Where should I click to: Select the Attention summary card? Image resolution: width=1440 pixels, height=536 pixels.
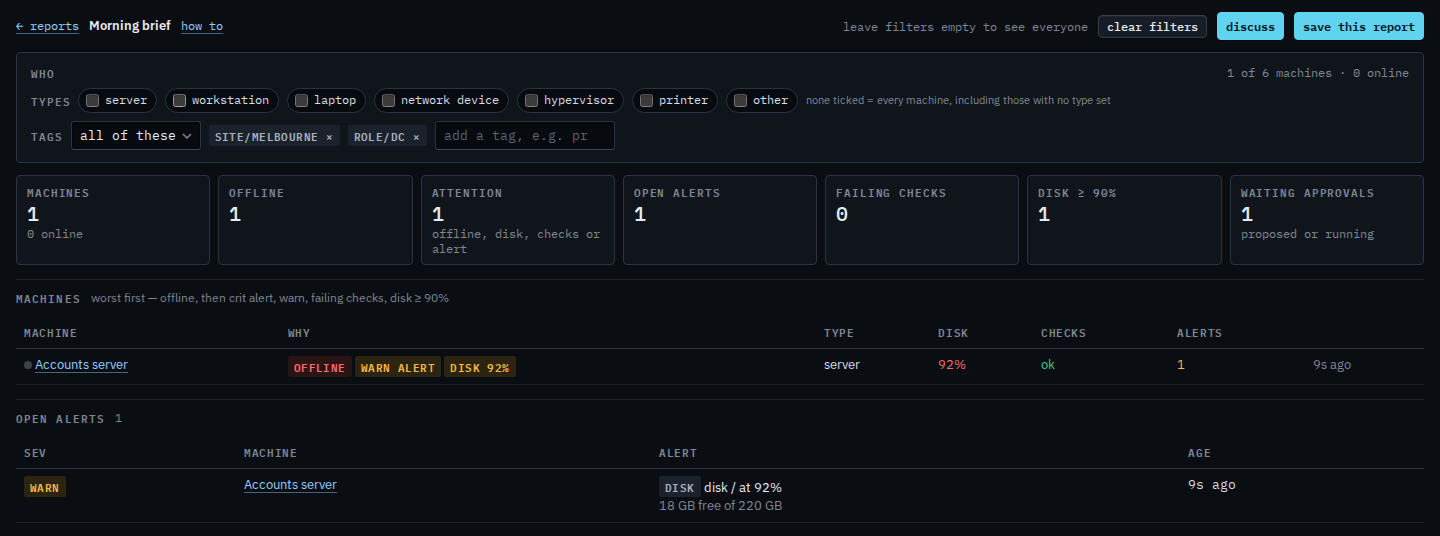coord(518,220)
